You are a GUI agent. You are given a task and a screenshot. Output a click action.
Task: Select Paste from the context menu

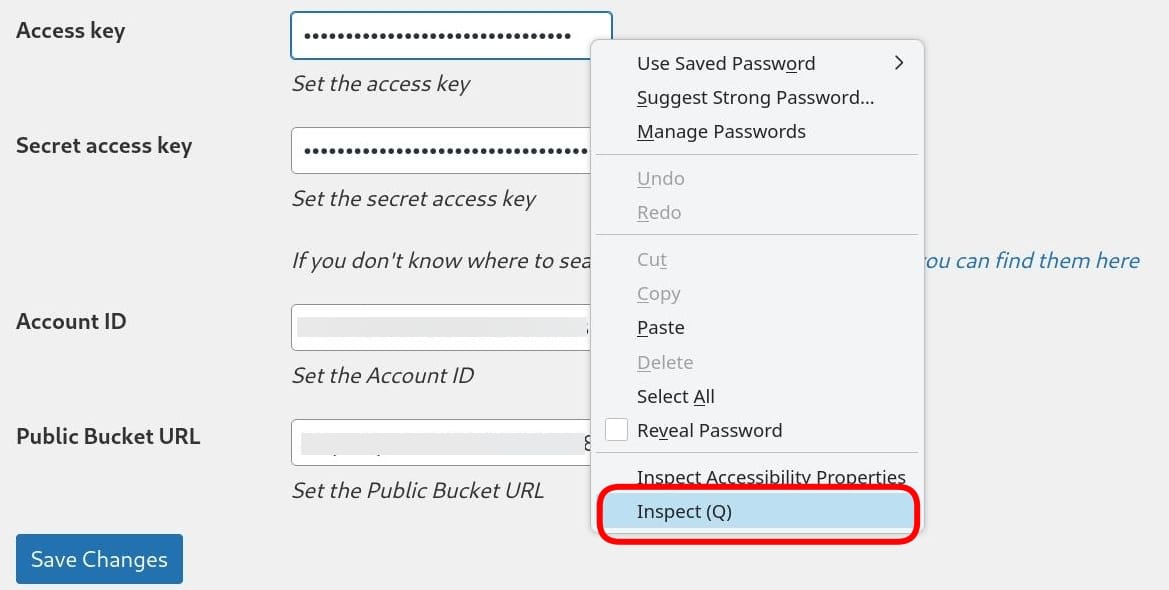(661, 328)
